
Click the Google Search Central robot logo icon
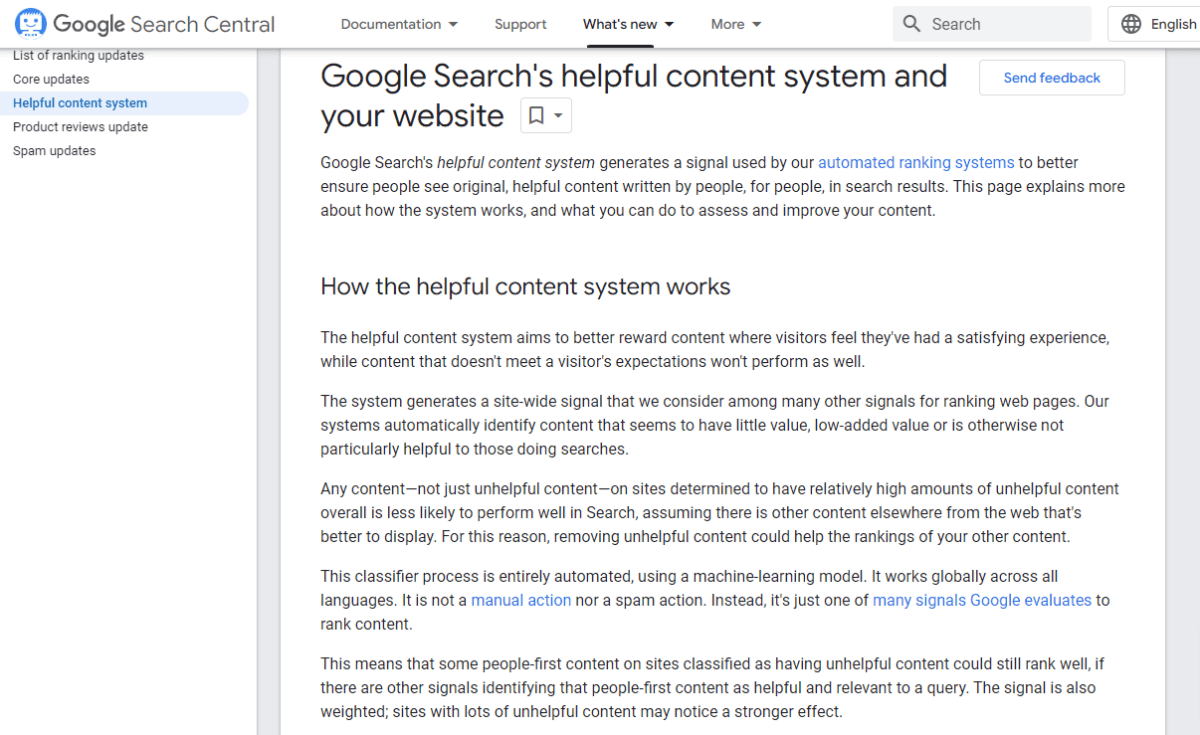(x=29, y=22)
